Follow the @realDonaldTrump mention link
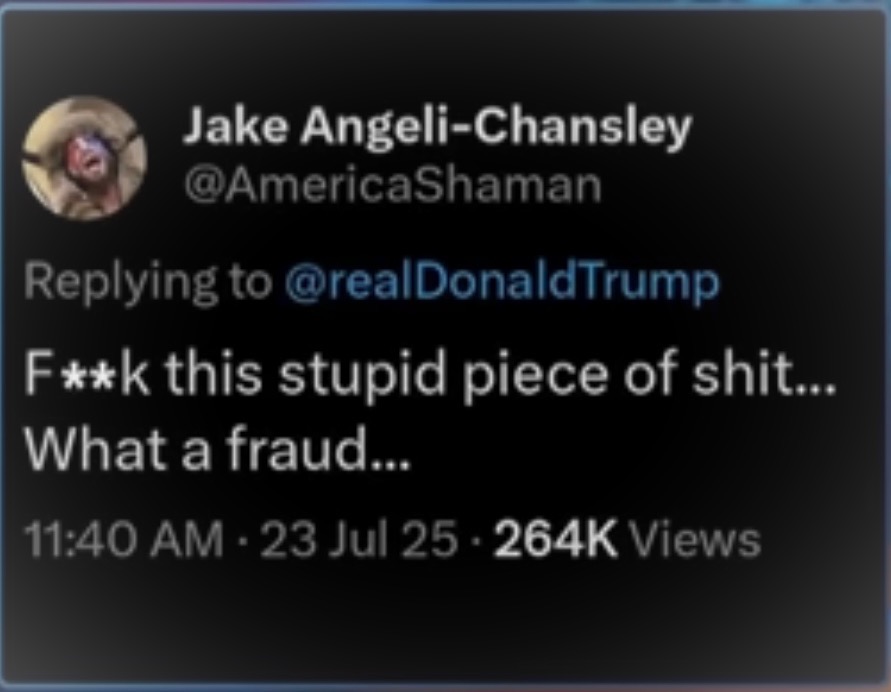This screenshot has height=692, width=891. pyautogui.click(x=502, y=282)
